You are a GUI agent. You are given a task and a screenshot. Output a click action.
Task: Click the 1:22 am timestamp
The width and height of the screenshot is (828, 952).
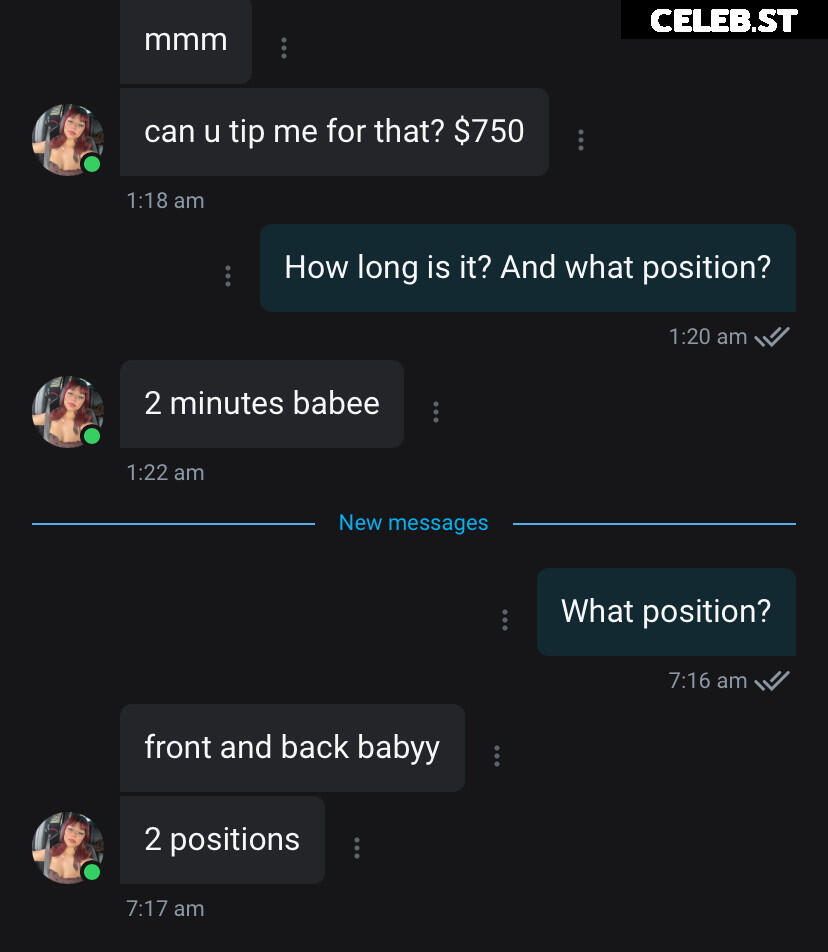165,472
